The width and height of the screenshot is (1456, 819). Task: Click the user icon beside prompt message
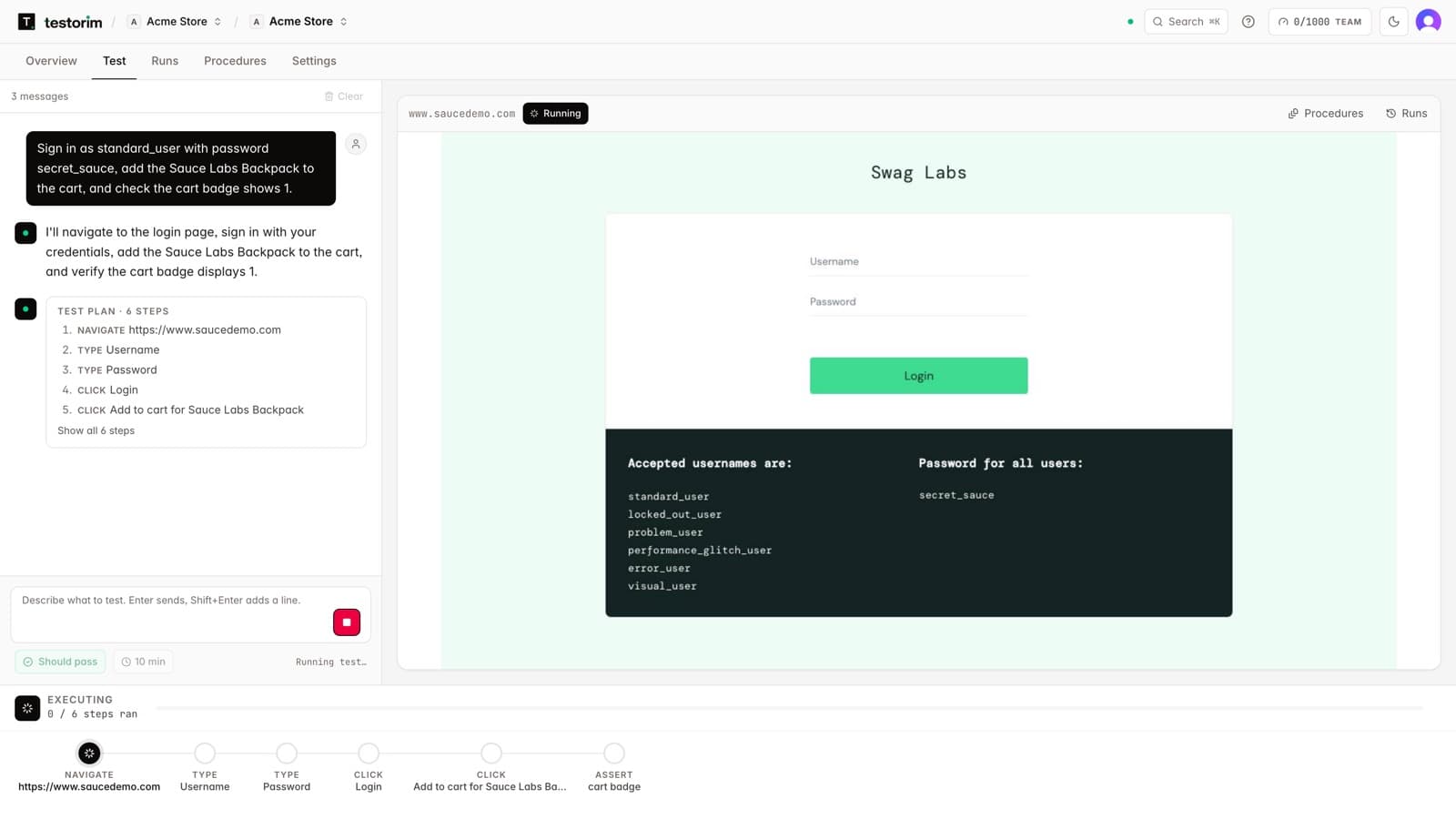356,144
